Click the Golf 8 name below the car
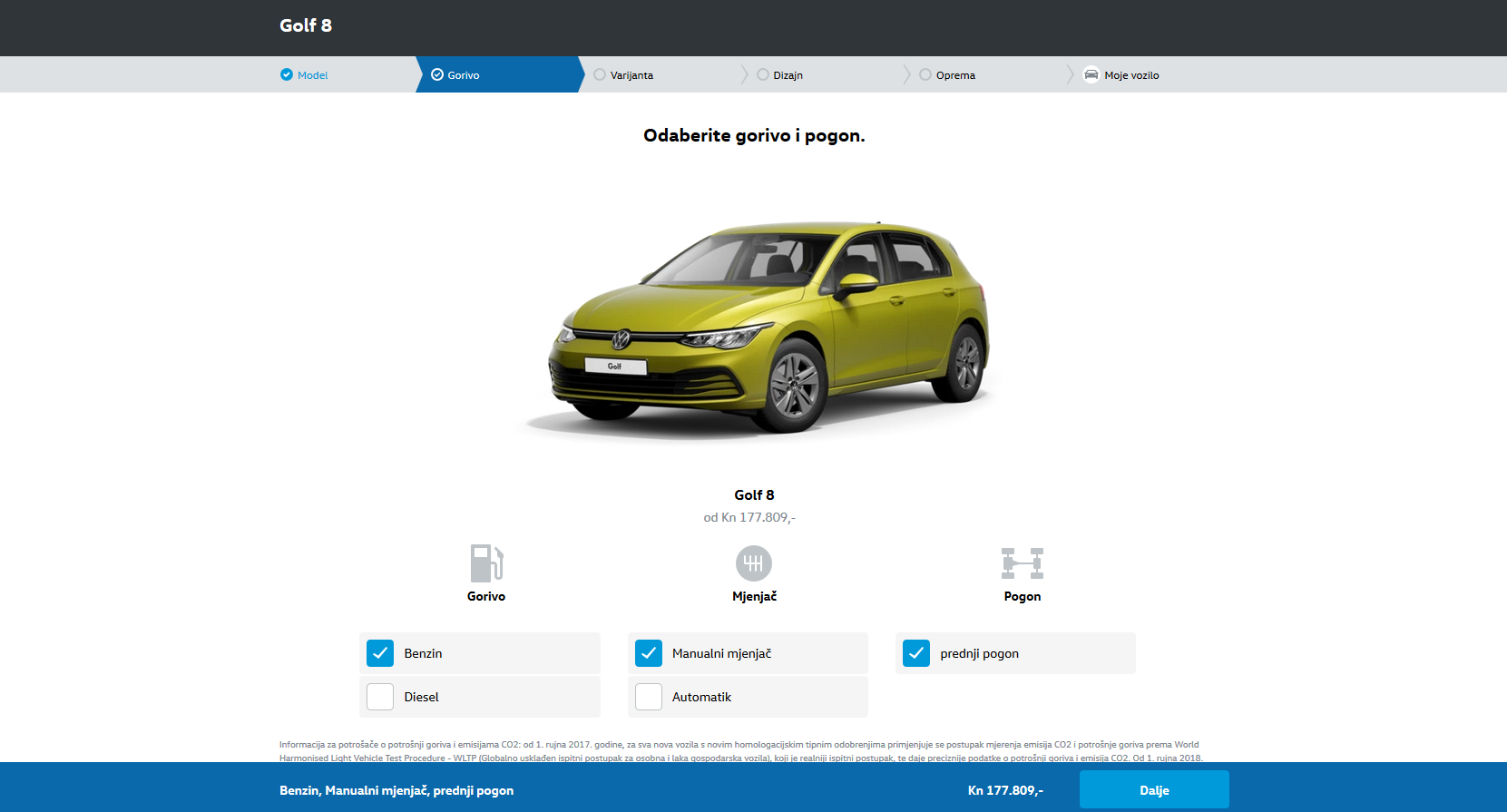This screenshot has width=1507, height=812. coord(754,494)
